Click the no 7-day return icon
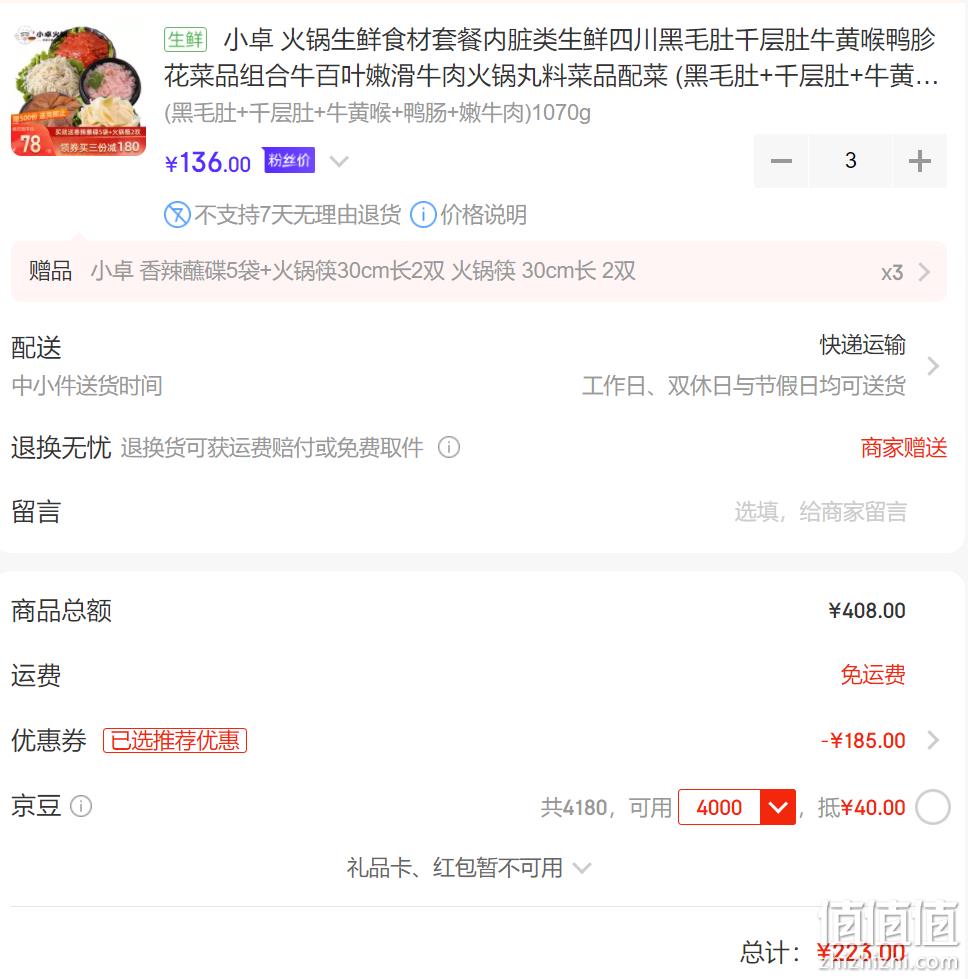Viewport: 968px width, 979px height. click(177, 215)
